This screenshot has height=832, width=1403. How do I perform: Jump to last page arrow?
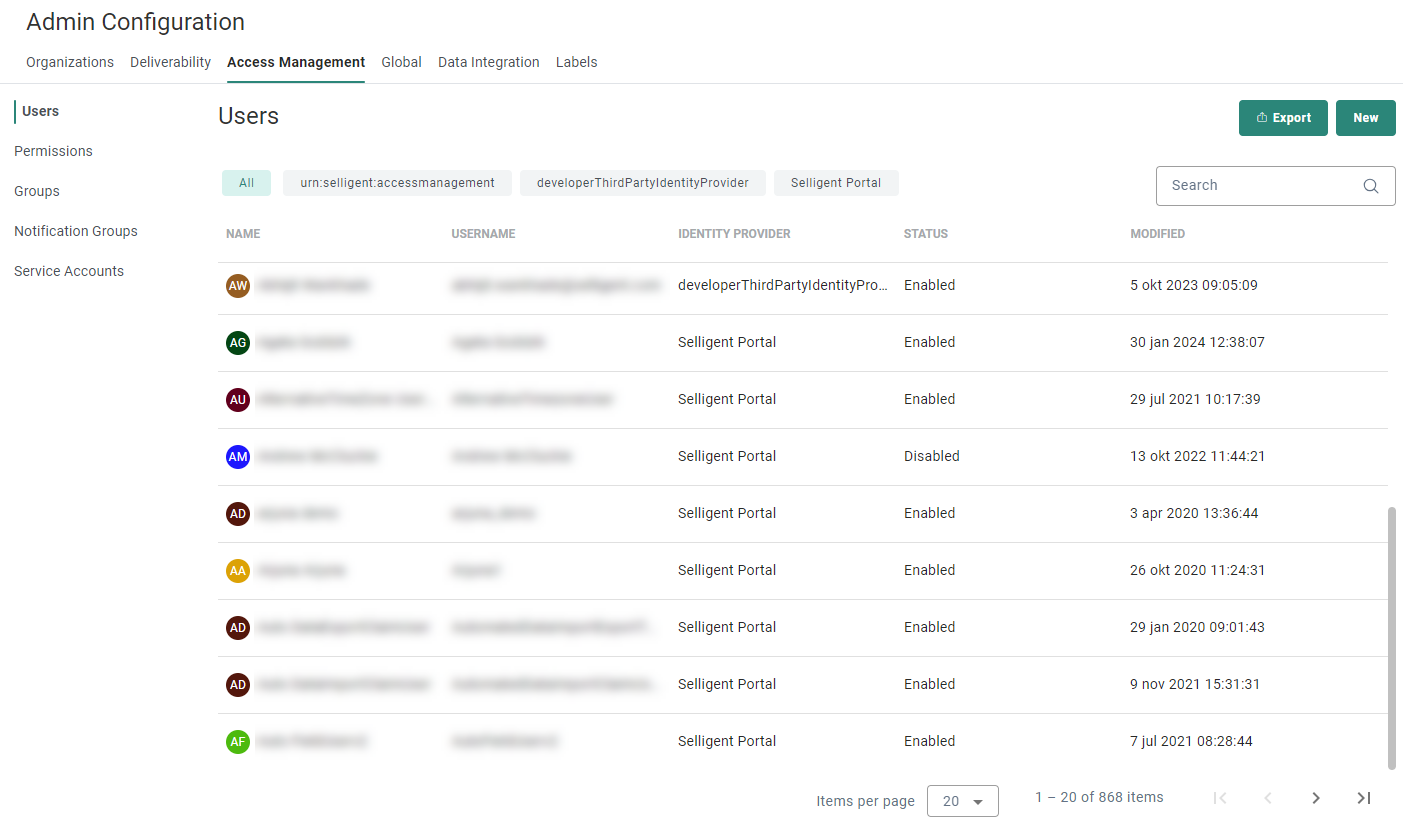point(1363,798)
